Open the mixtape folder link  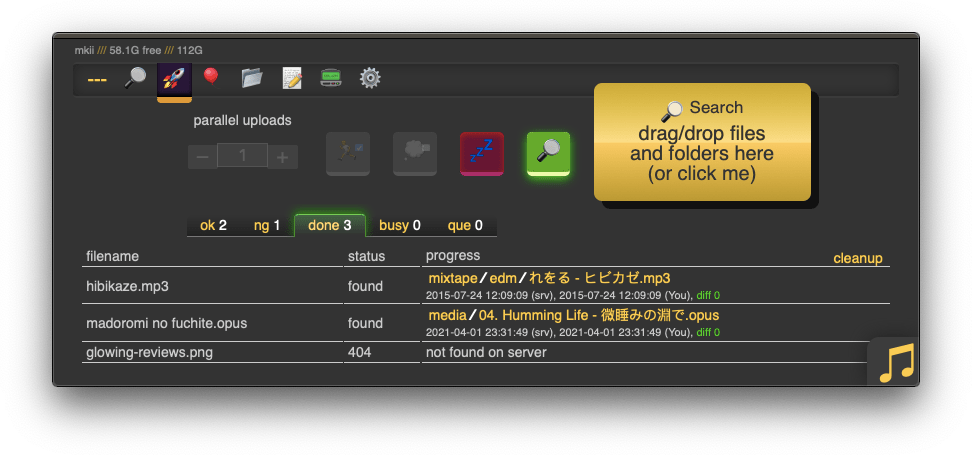point(453,278)
